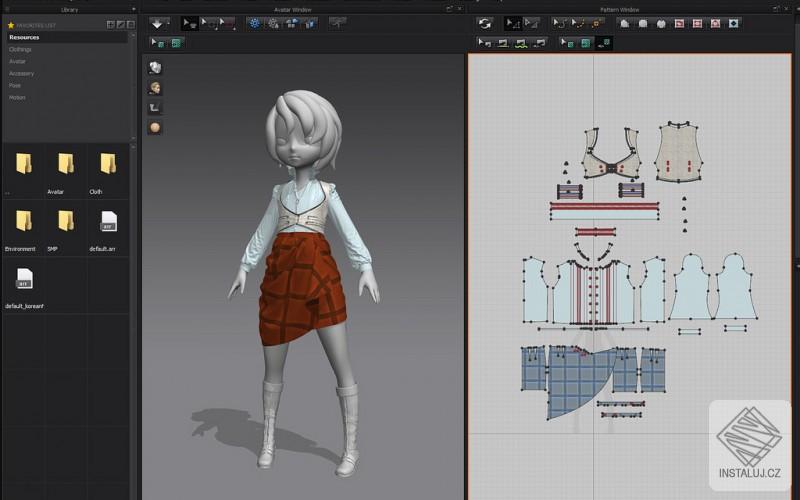Open the Cloth folder
The image size is (800, 500).
pos(108,164)
